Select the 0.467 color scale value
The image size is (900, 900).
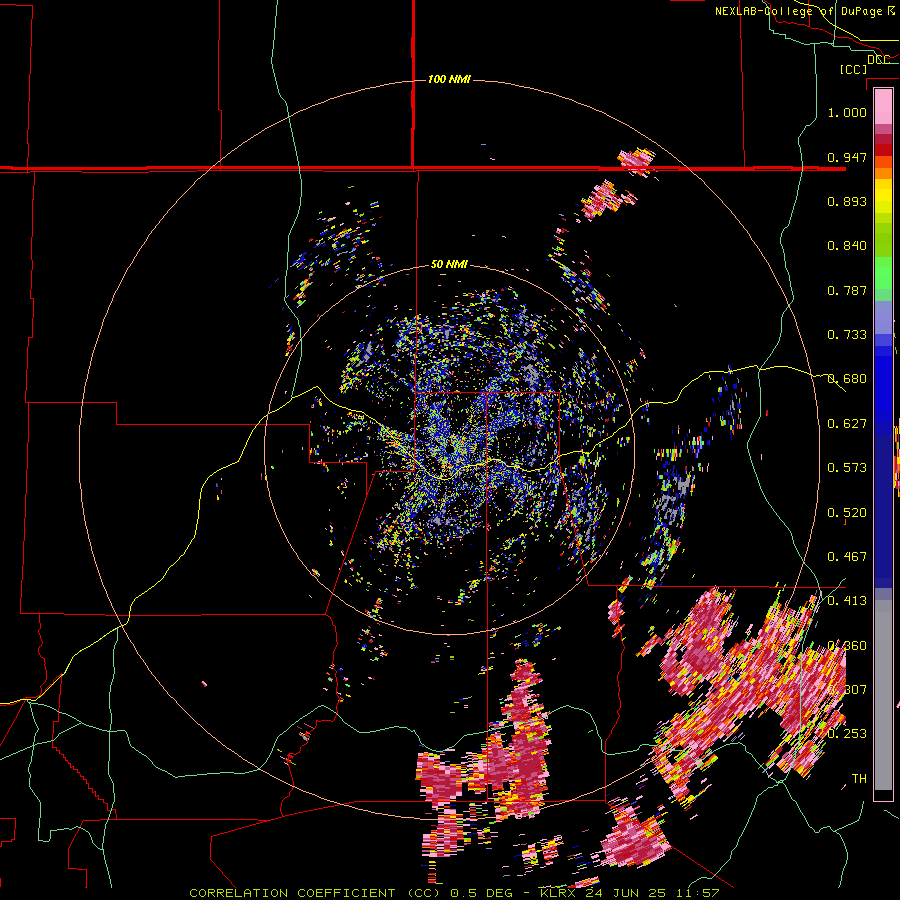tap(847, 557)
